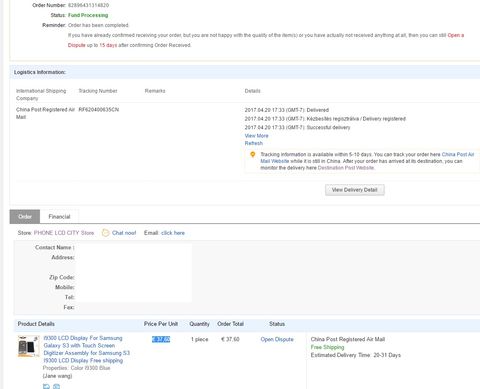Open the China Post Air Mail Website link
Screen dimensions: 480x389
point(367,158)
